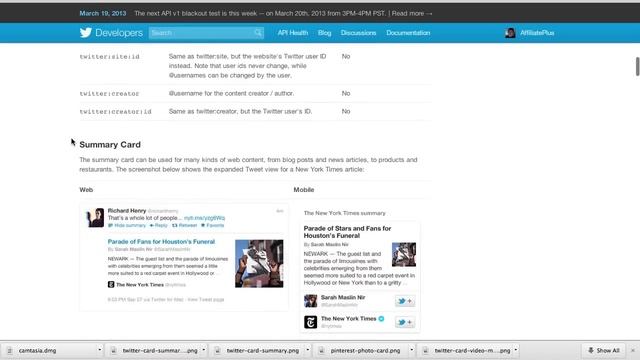Click Sarah Maslin Nir avatar in mobile card

310,301
